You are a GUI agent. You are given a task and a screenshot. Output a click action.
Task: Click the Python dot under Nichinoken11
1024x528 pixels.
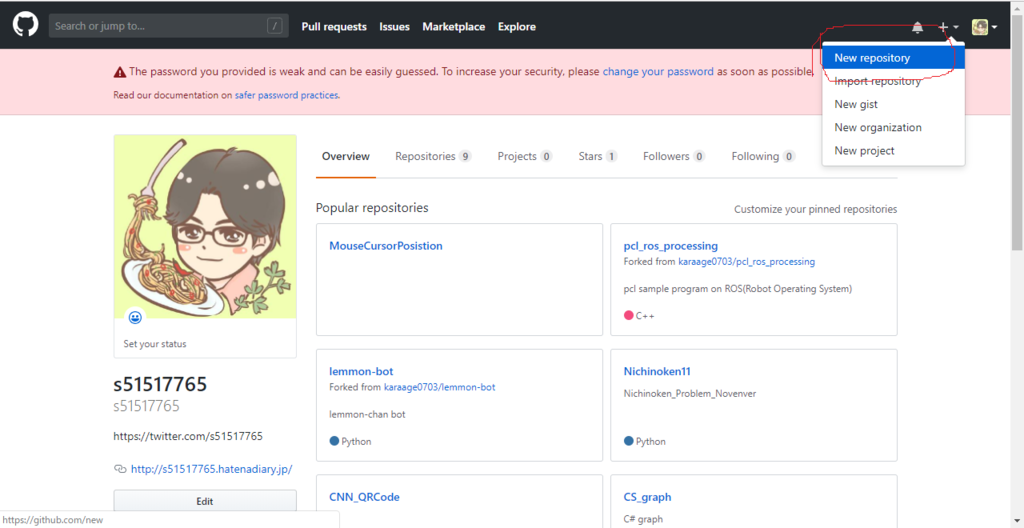coord(629,441)
